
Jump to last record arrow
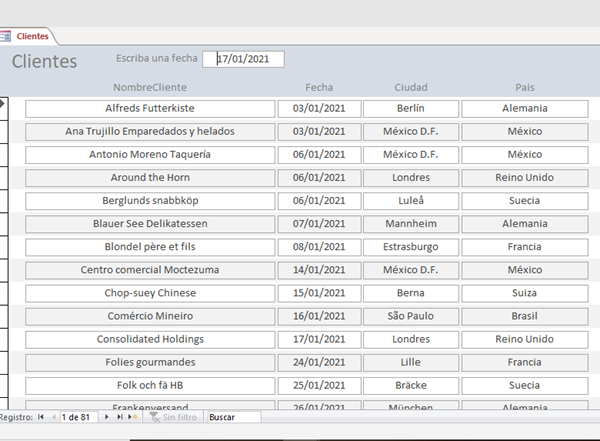[120, 417]
